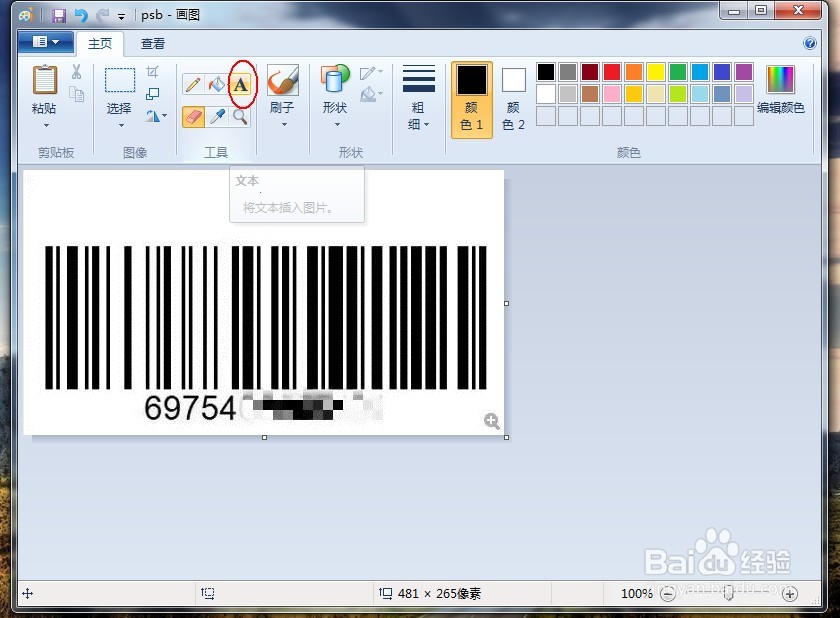Click the canvas bottom-edge resize handle
Image resolution: width=840 pixels, height=618 pixels.
264,438
